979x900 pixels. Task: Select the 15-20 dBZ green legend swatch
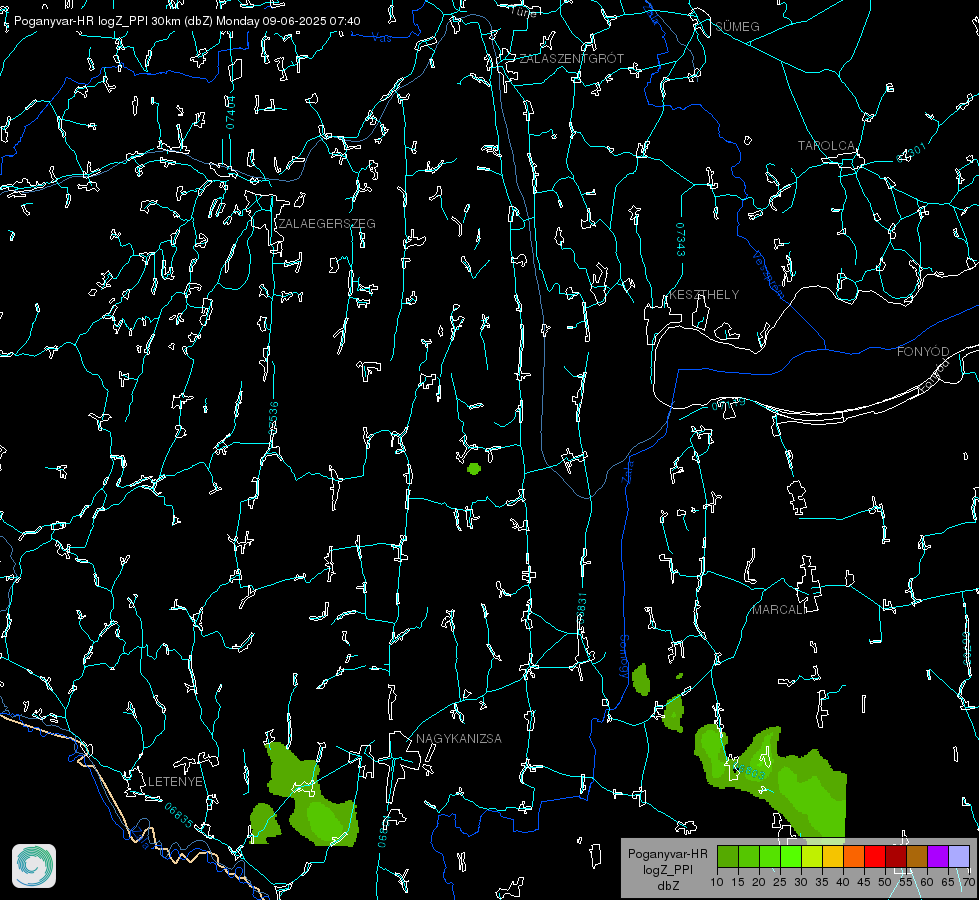(749, 856)
